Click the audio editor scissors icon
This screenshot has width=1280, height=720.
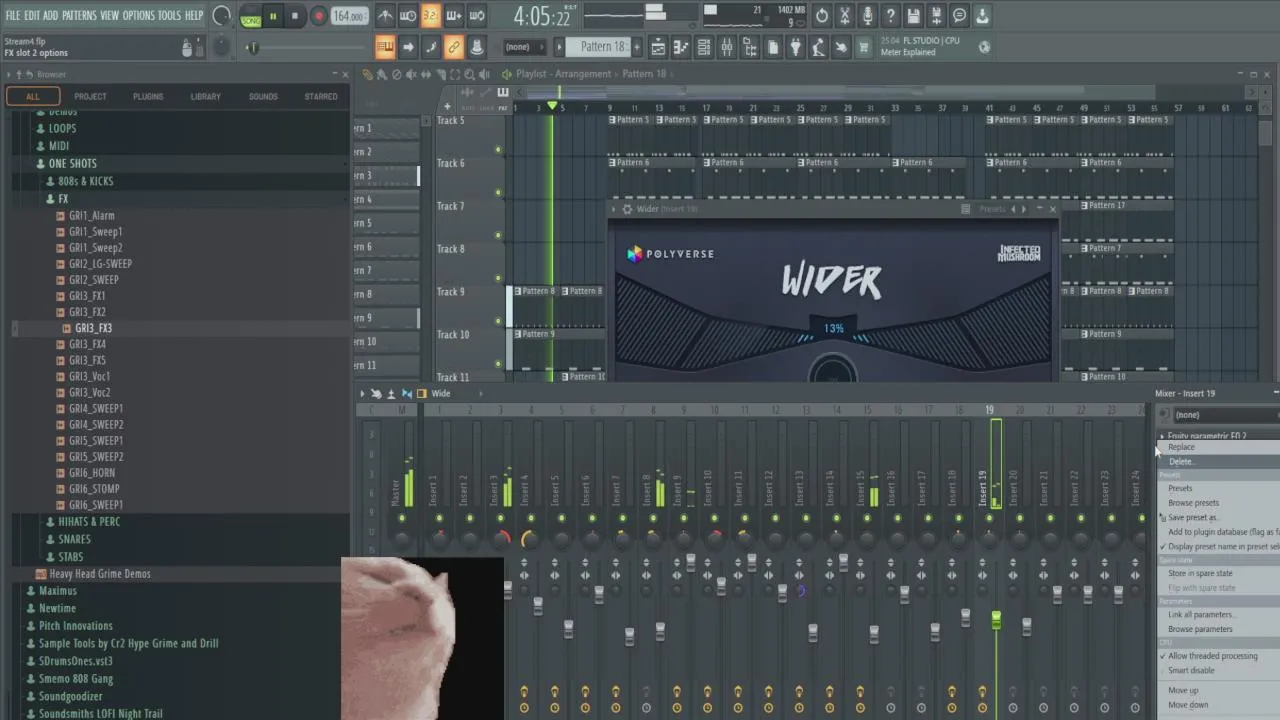click(x=845, y=16)
